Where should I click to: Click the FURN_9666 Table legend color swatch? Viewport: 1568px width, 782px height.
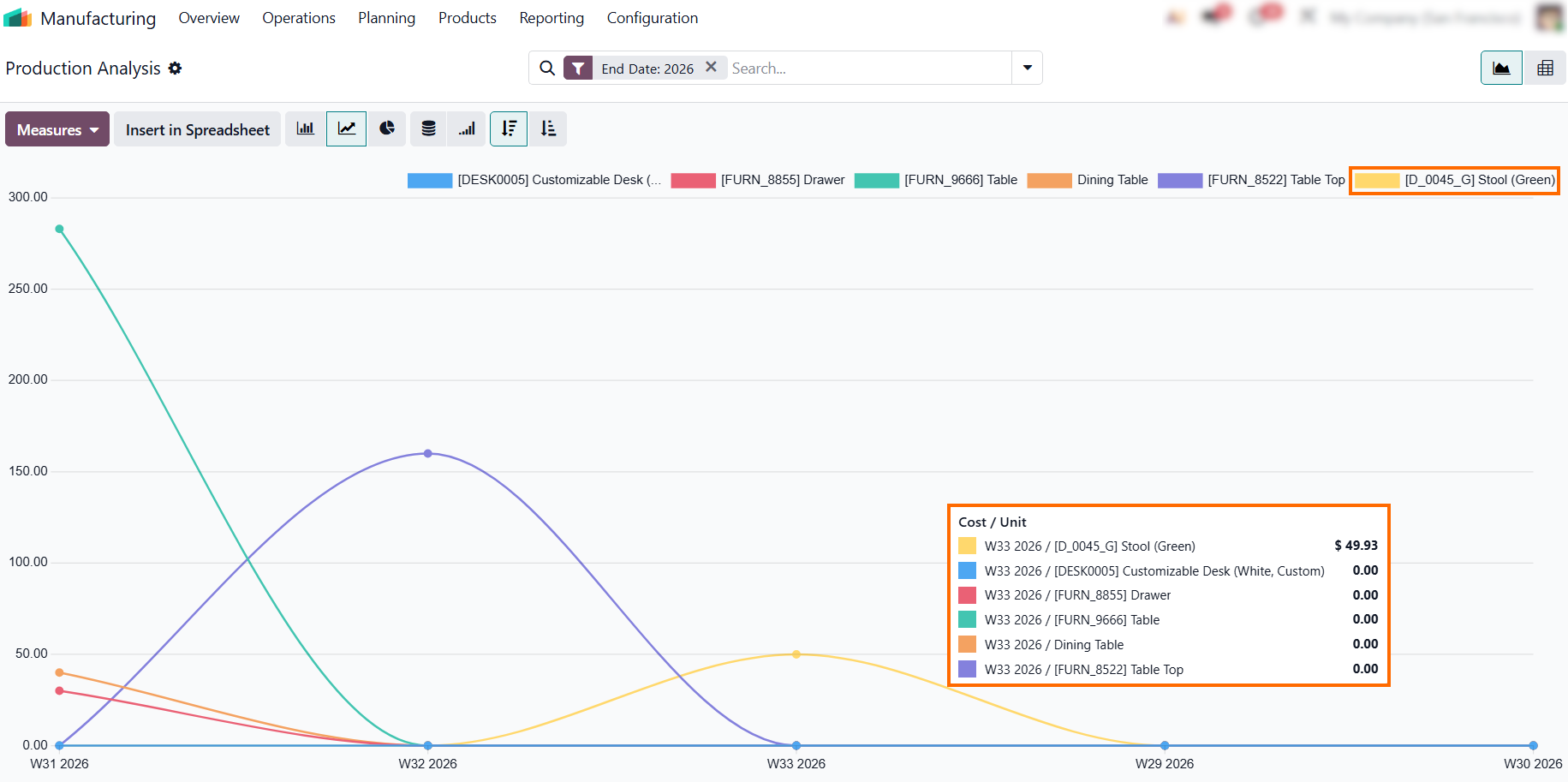point(876,180)
